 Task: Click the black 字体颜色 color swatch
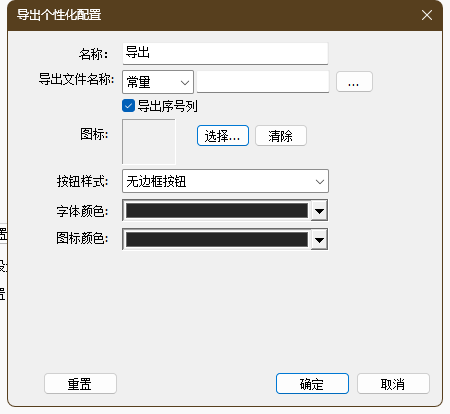coord(217,210)
